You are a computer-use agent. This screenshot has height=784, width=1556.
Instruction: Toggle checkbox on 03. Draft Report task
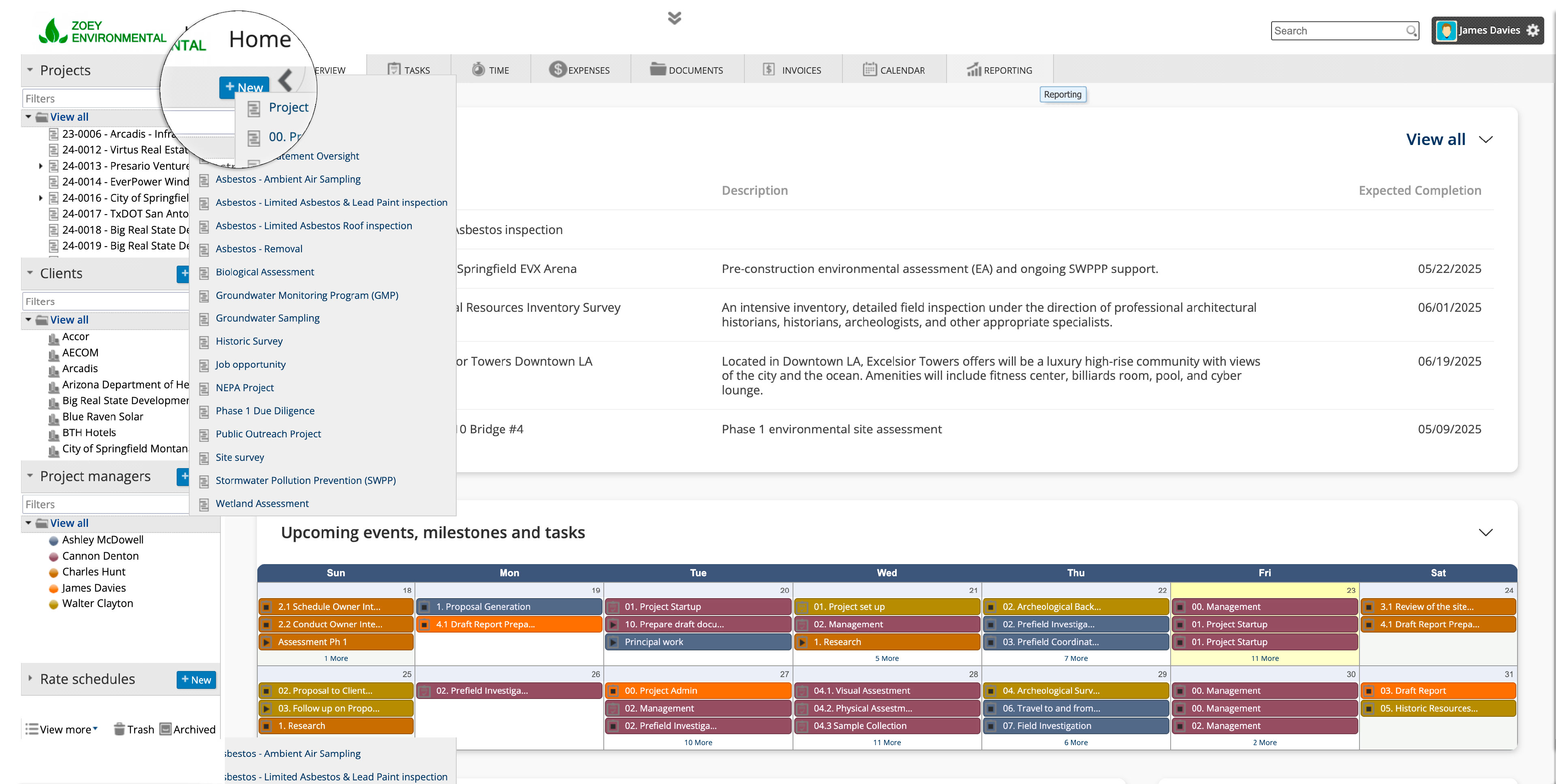[1369, 691]
